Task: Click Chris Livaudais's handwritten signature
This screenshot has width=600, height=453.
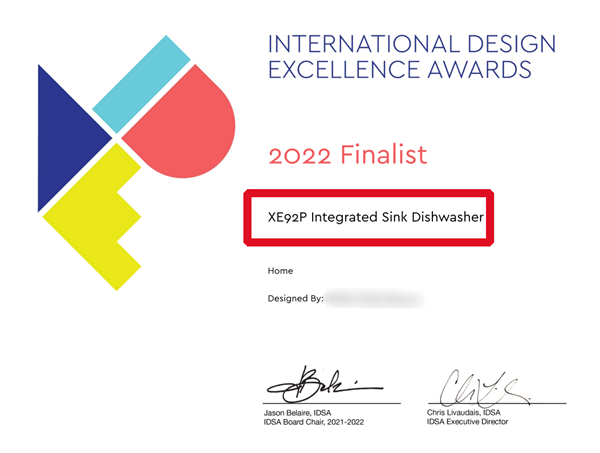Action: [x=484, y=388]
